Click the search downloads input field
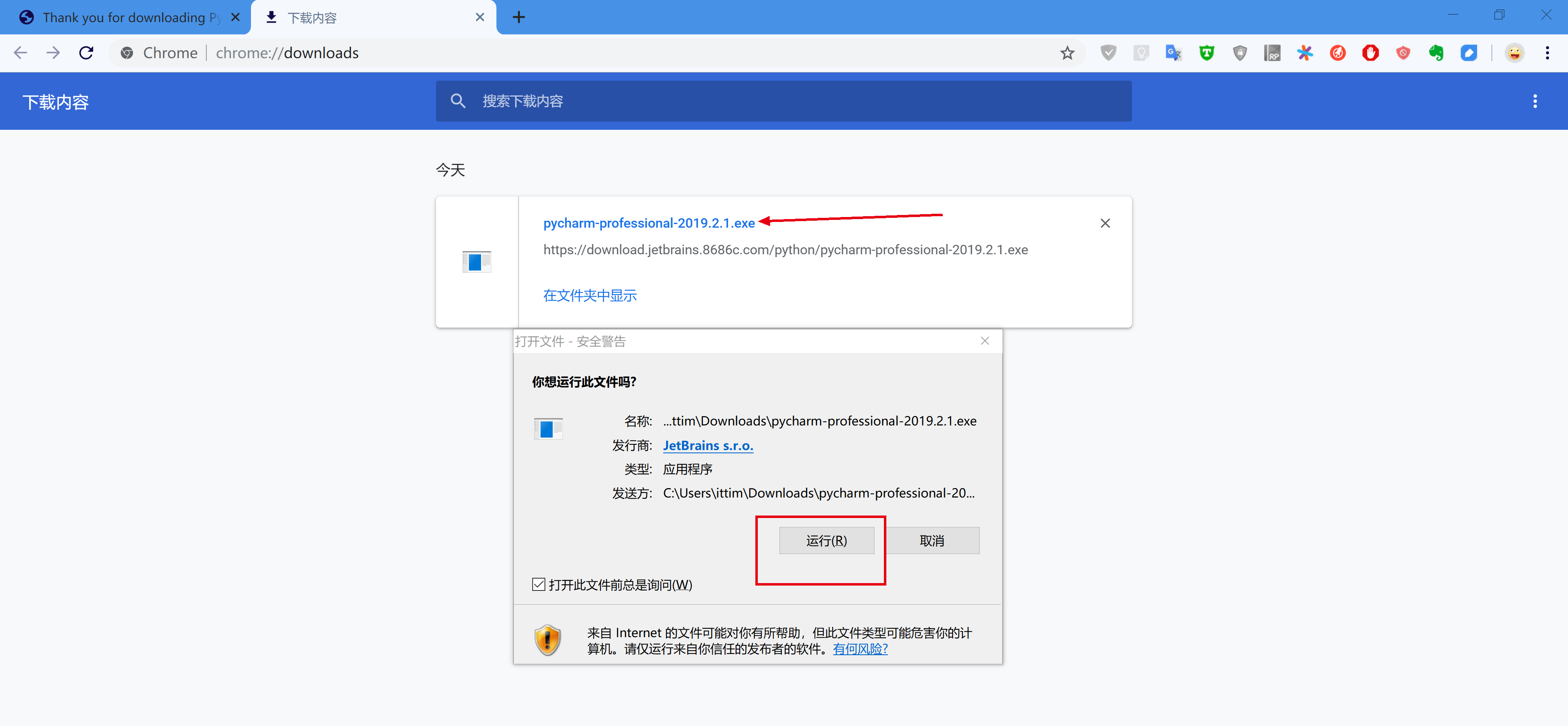This screenshot has width=1568, height=726. coord(783,101)
